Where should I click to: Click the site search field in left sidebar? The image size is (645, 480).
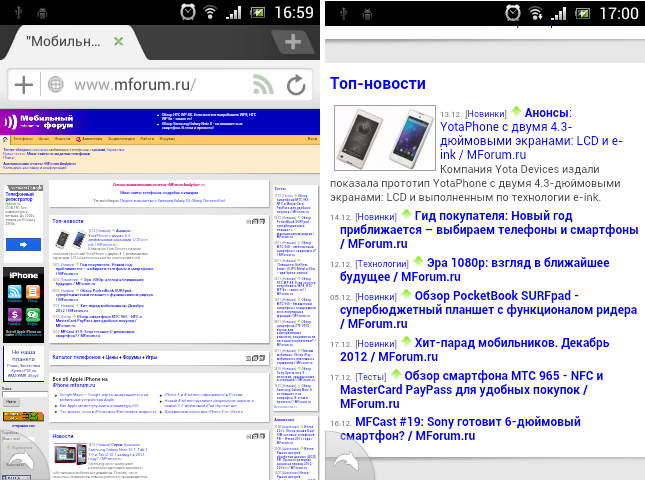(x=25, y=394)
